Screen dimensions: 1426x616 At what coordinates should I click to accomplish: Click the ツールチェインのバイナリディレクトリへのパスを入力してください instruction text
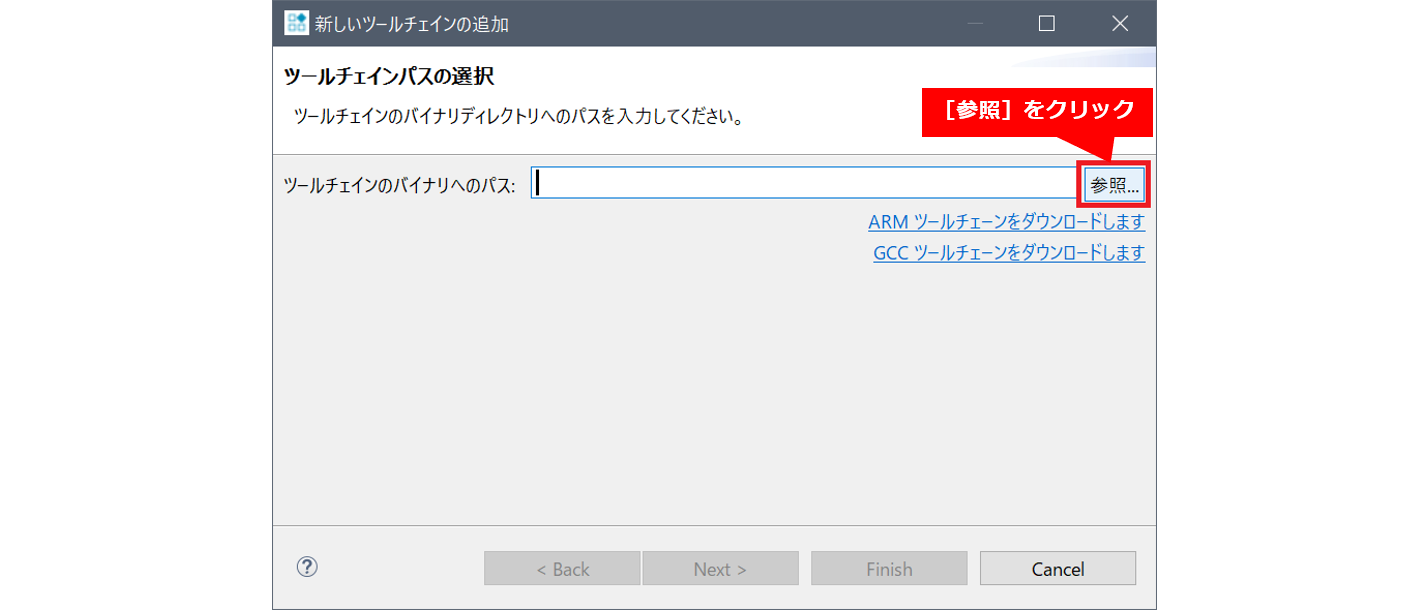518,117
